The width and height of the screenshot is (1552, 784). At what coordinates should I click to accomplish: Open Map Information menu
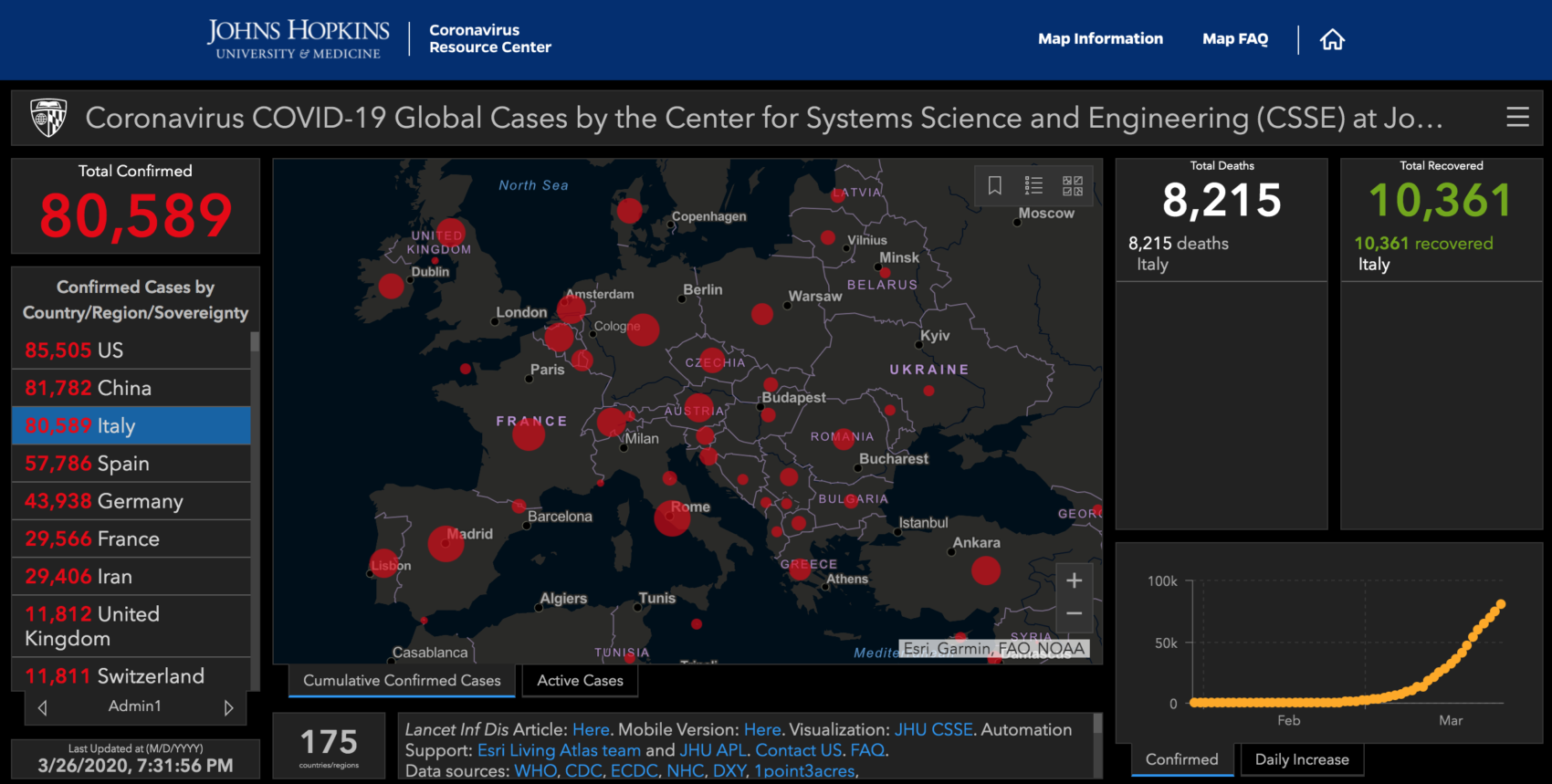click(1100, 38)
